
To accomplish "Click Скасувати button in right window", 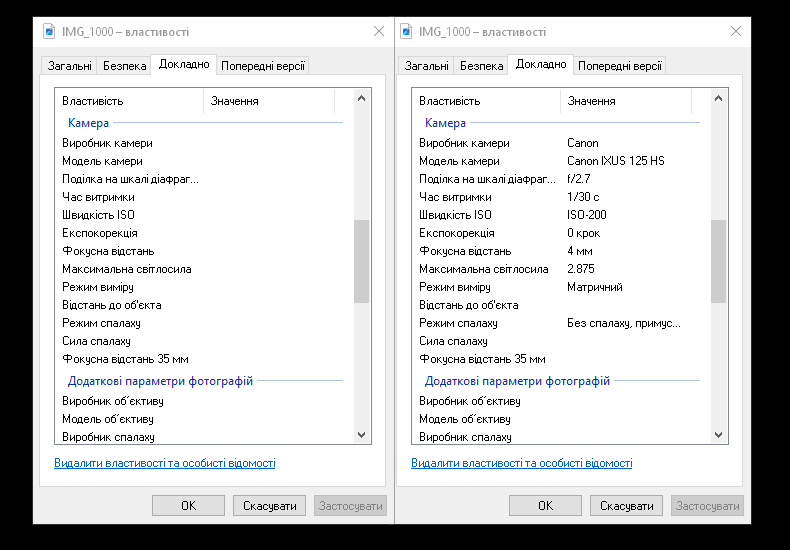I will click(x=626, y=506).
